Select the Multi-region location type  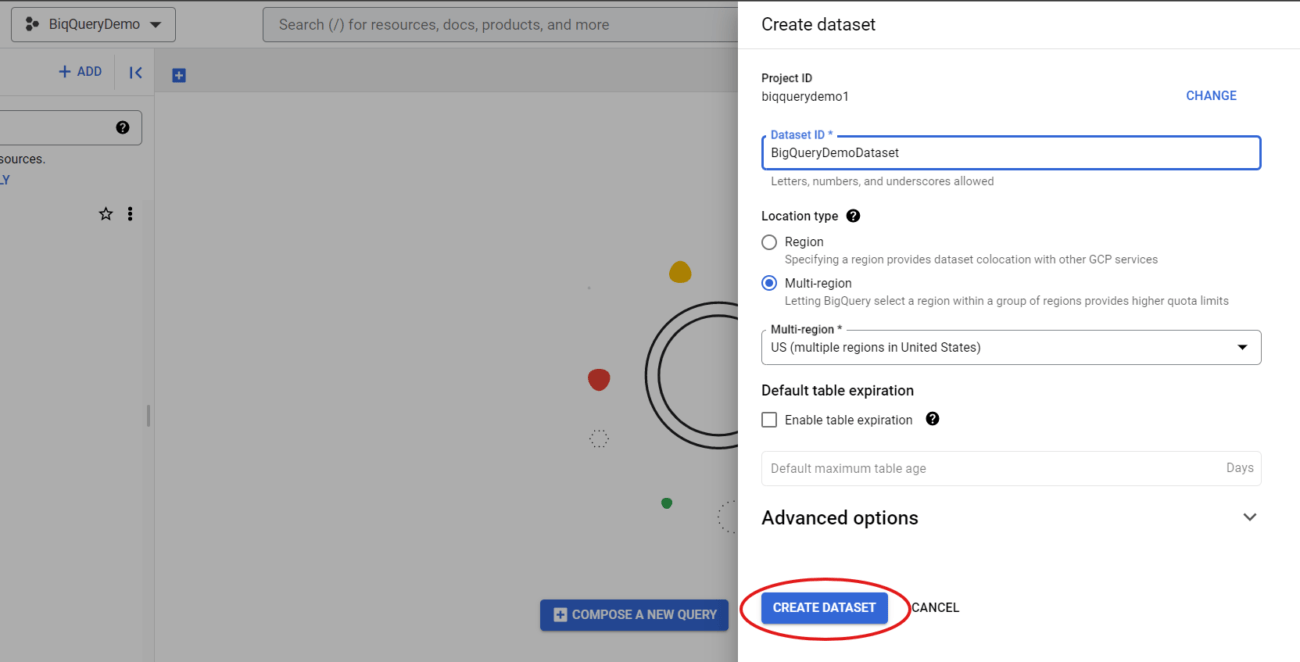[769, 283]
